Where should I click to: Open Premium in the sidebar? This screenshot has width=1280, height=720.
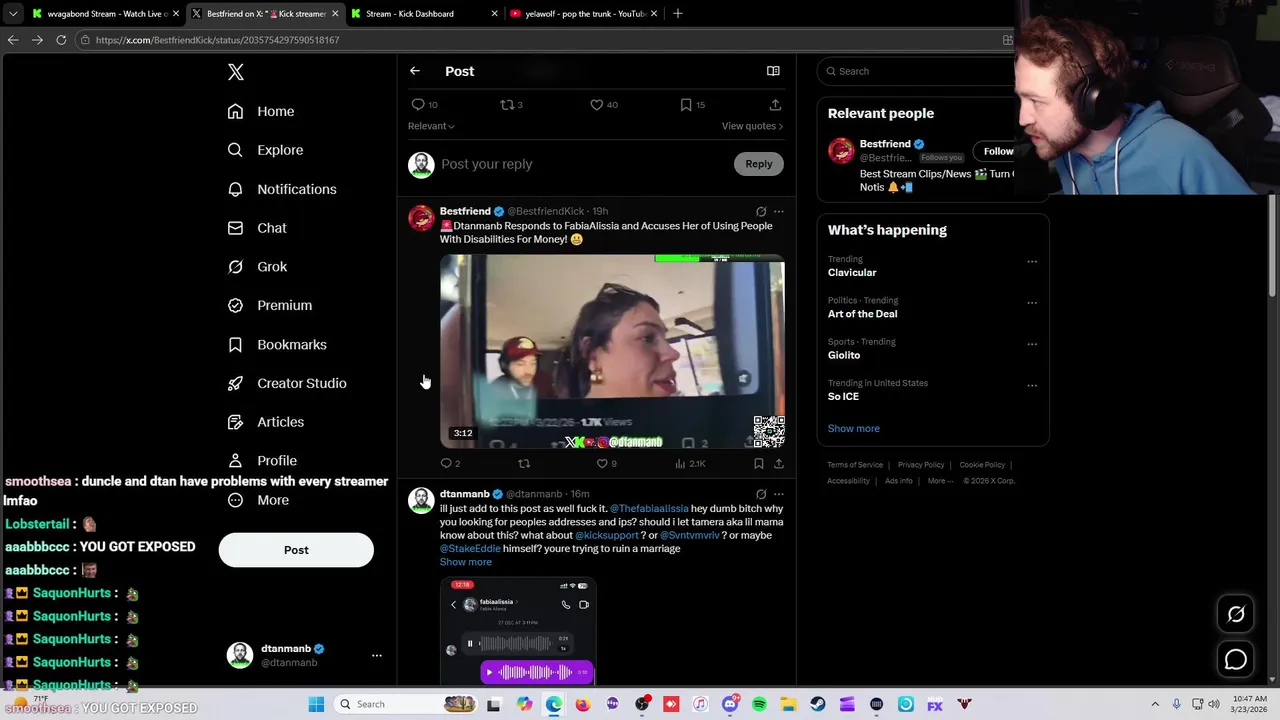click(x=270, y=305)
